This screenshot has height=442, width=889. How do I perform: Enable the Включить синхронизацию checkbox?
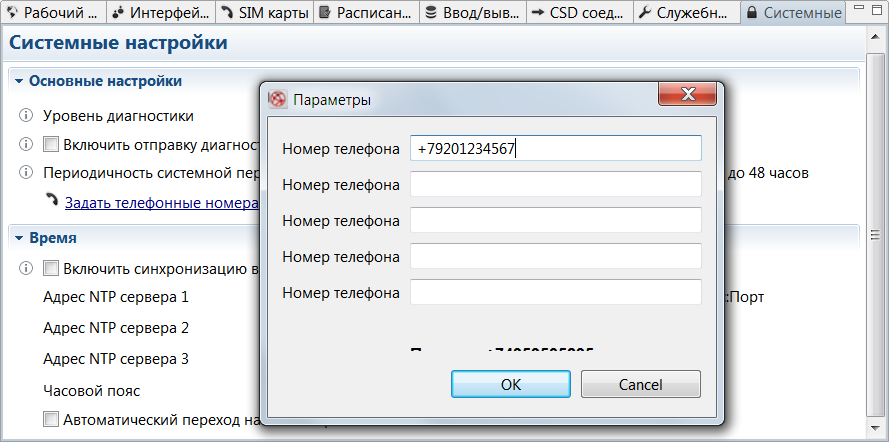coord(51,268)
